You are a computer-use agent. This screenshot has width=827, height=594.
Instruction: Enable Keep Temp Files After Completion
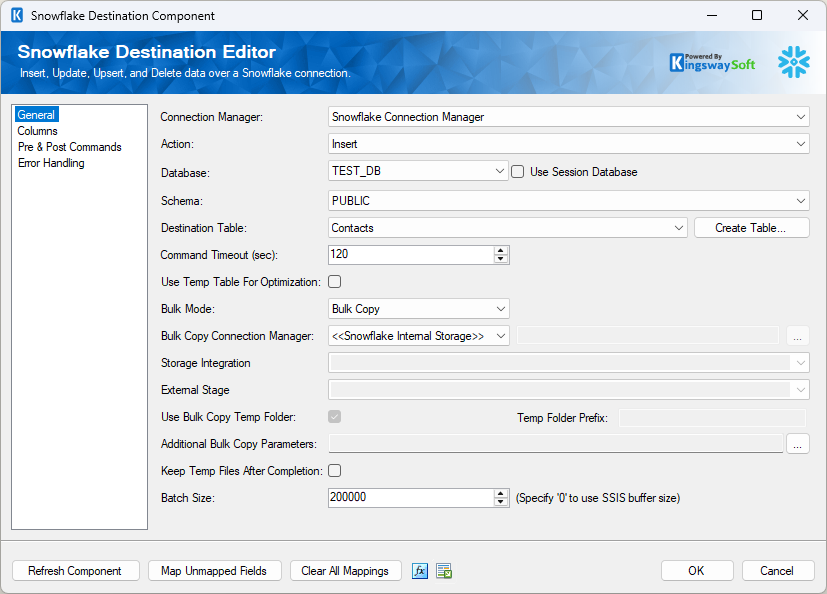point(335,470)
